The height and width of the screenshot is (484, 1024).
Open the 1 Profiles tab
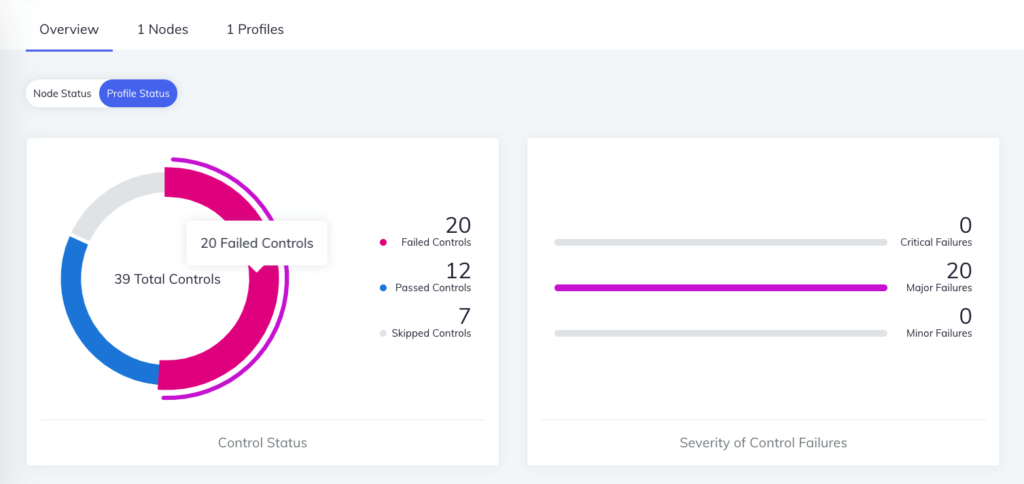255,29
